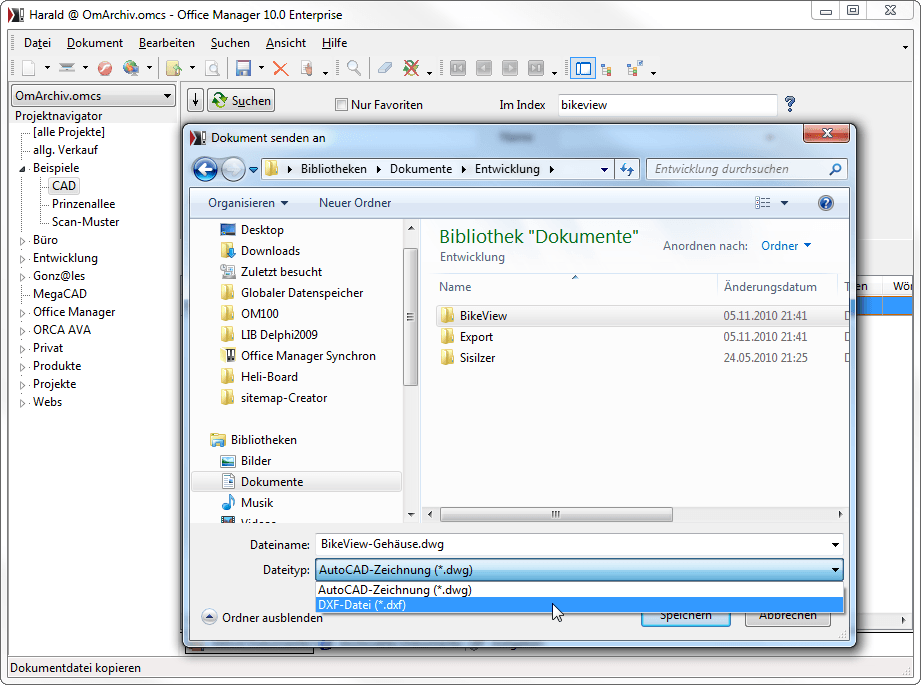
Task: Click Neuer Ordner in the dialog
Action: (x=355, y=203)
